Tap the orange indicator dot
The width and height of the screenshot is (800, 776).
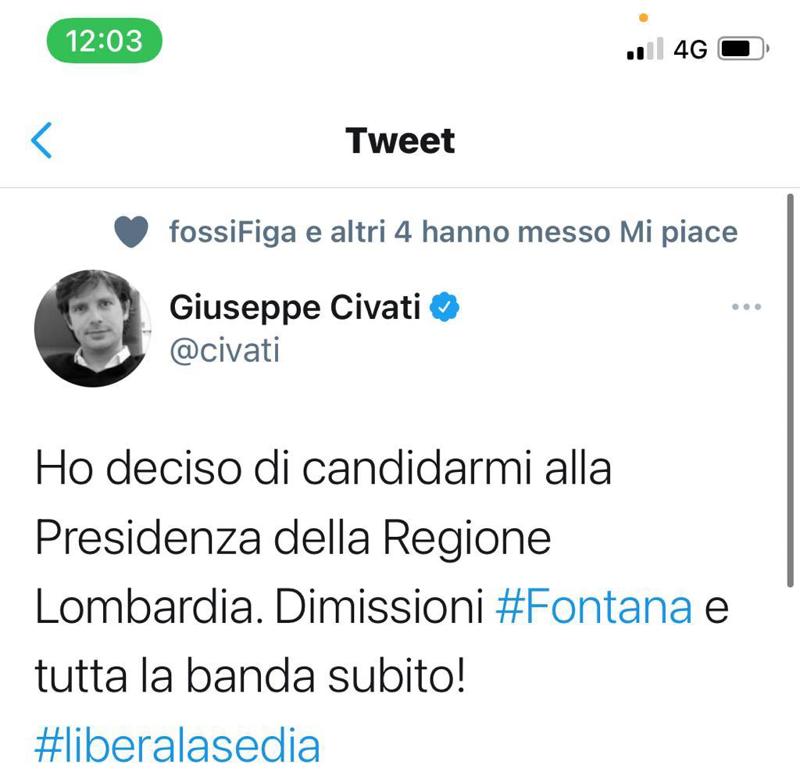pyautogui.click(x=643, y=16)
